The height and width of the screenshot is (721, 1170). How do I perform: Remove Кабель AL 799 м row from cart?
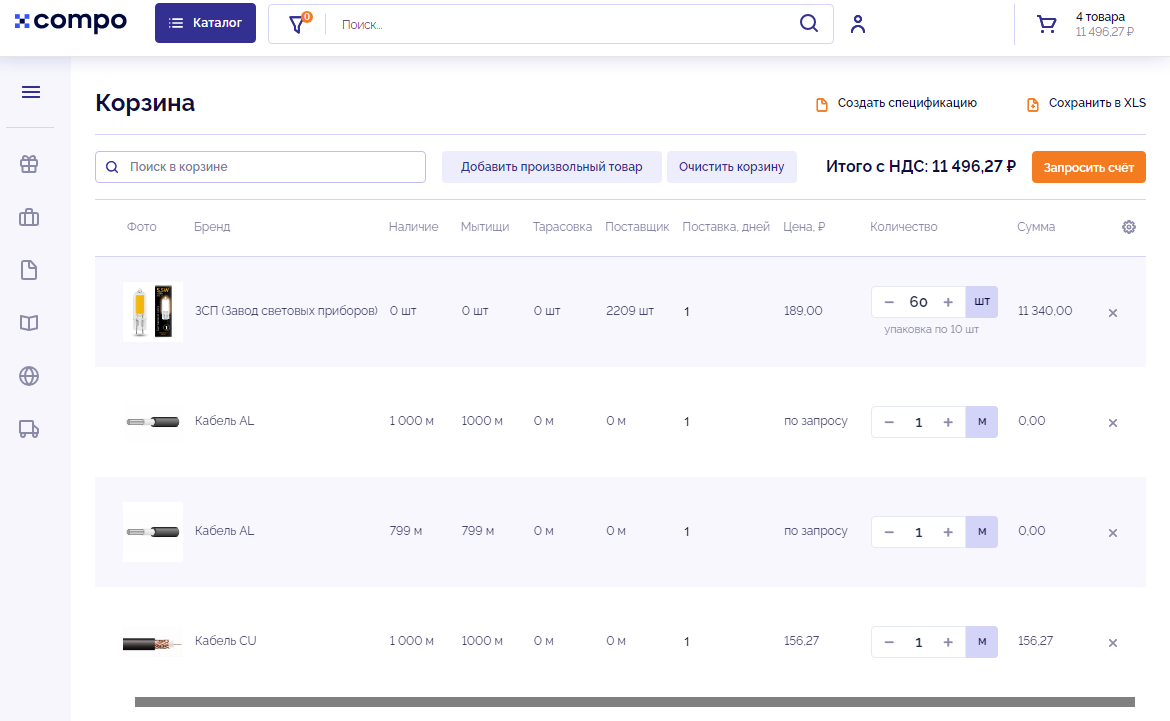coord(1113,533)
